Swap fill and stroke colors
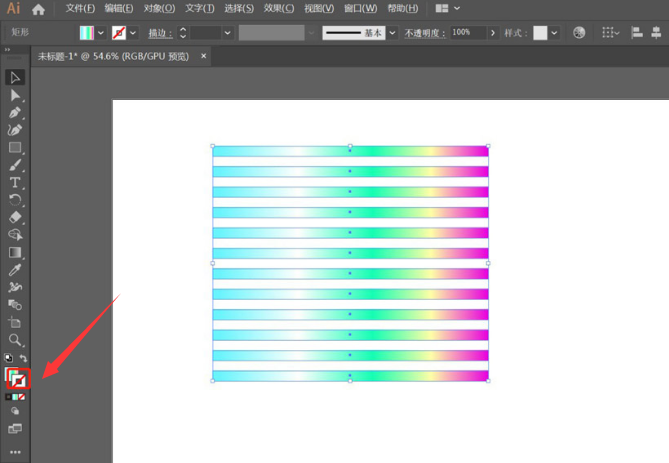Screen dimensions: 669x463 24,358
